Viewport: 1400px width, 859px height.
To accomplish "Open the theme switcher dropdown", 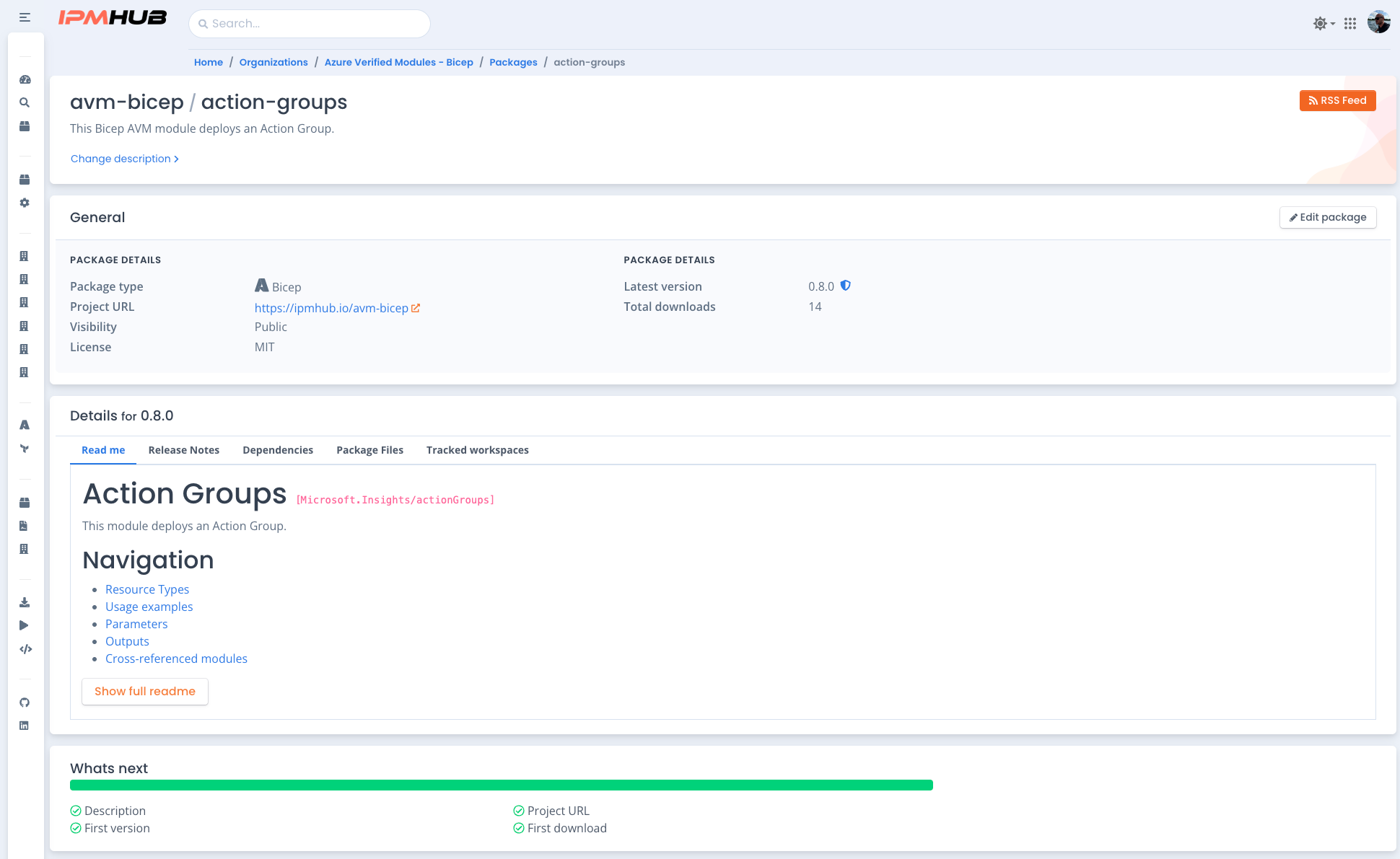I will click(x=1324, y=23).
